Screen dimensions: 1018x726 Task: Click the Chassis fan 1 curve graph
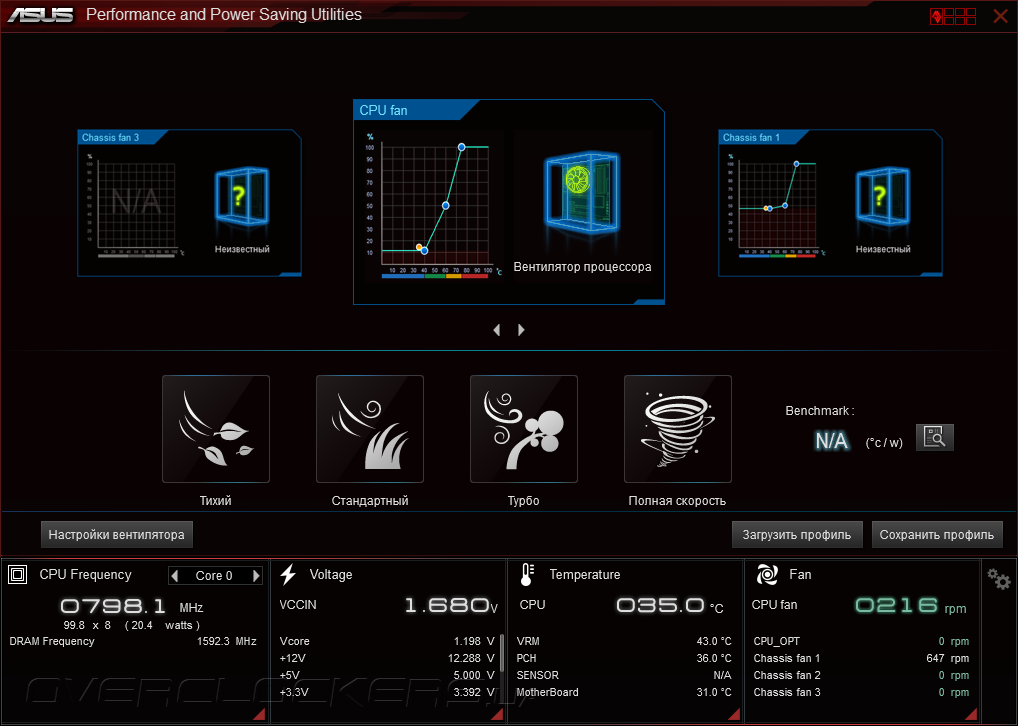click(777, 206)
